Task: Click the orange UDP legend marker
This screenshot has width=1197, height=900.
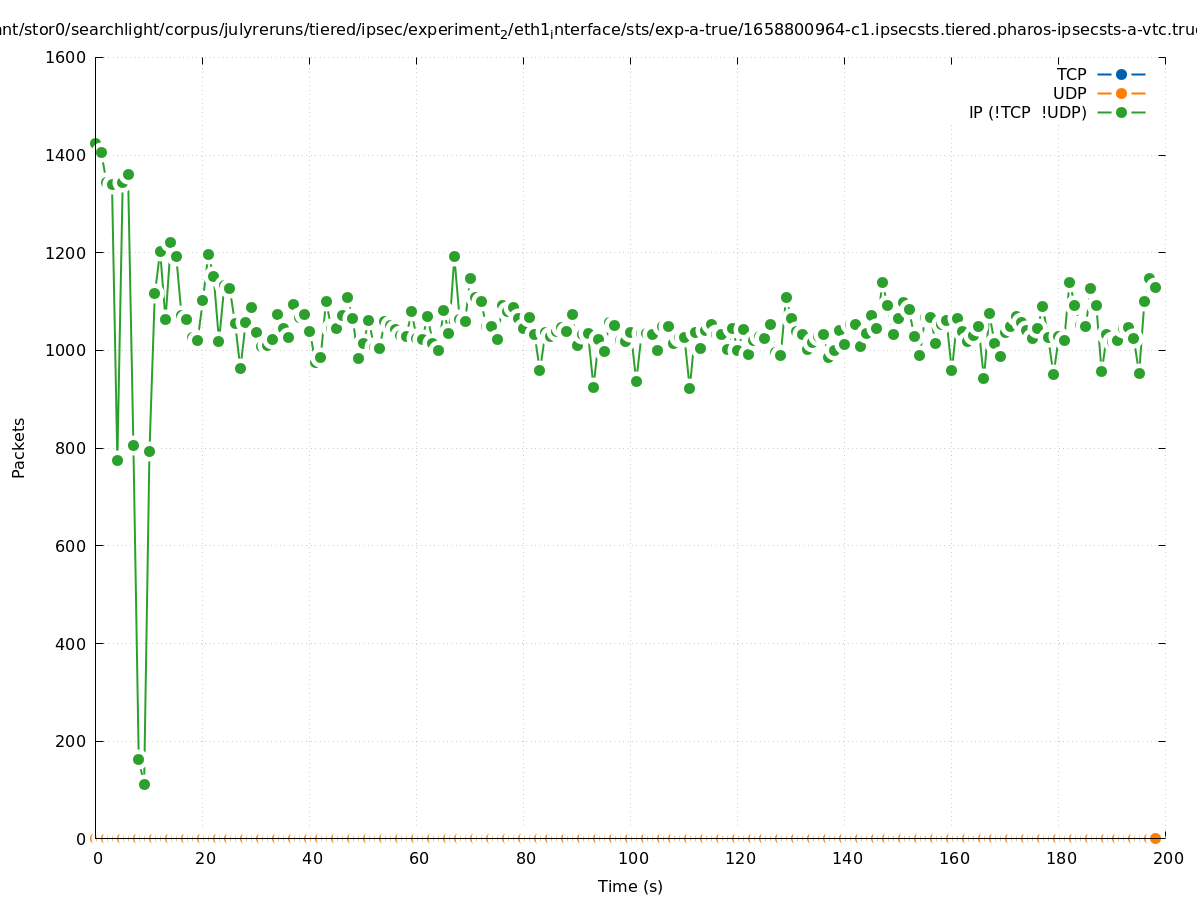Action: [1121, 93]
